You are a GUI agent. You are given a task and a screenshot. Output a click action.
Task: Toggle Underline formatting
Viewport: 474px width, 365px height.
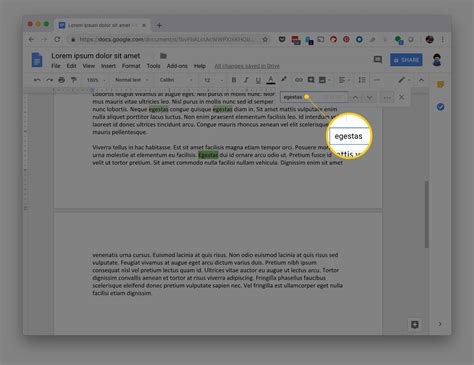[258, 80]
